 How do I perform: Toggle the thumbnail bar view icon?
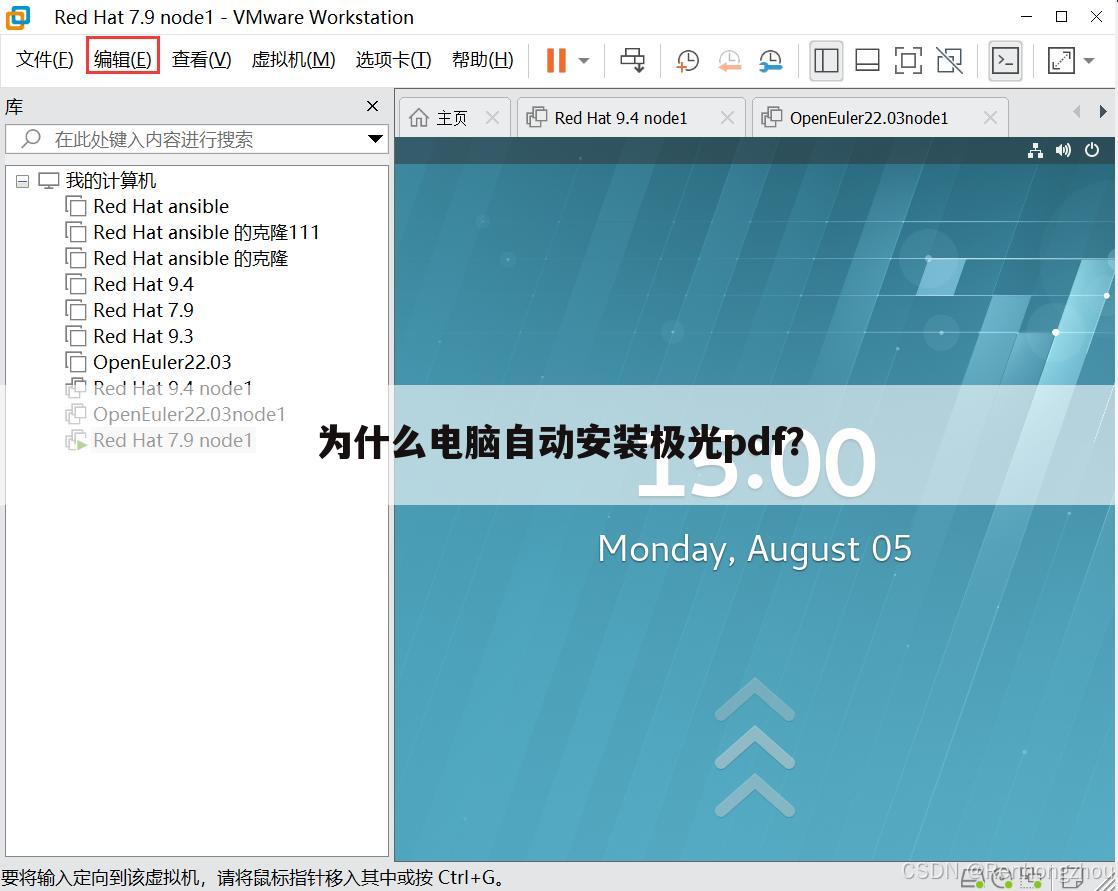pos(867,60)
